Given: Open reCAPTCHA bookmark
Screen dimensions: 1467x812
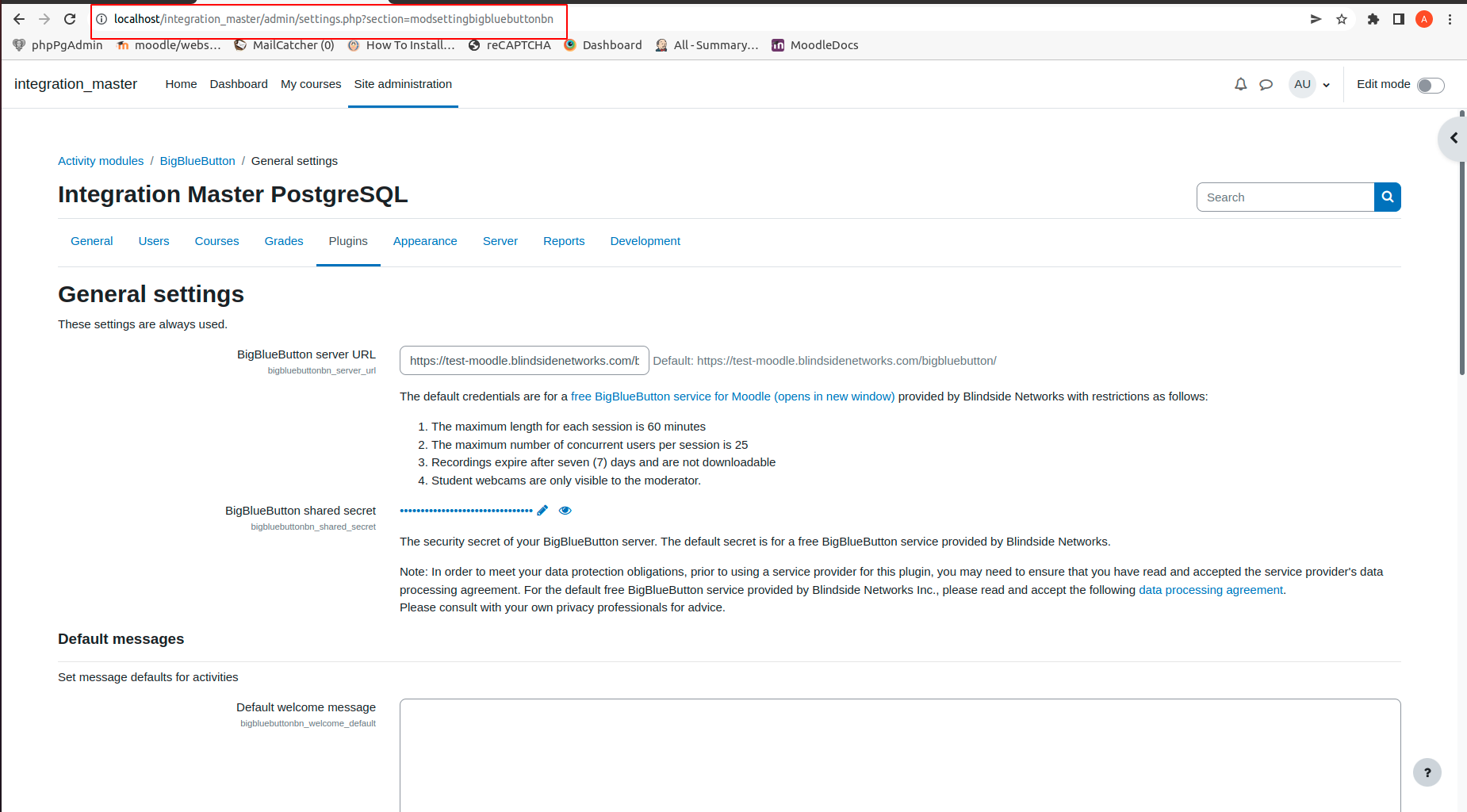Looking at the screenshot, I should [510, 45].
